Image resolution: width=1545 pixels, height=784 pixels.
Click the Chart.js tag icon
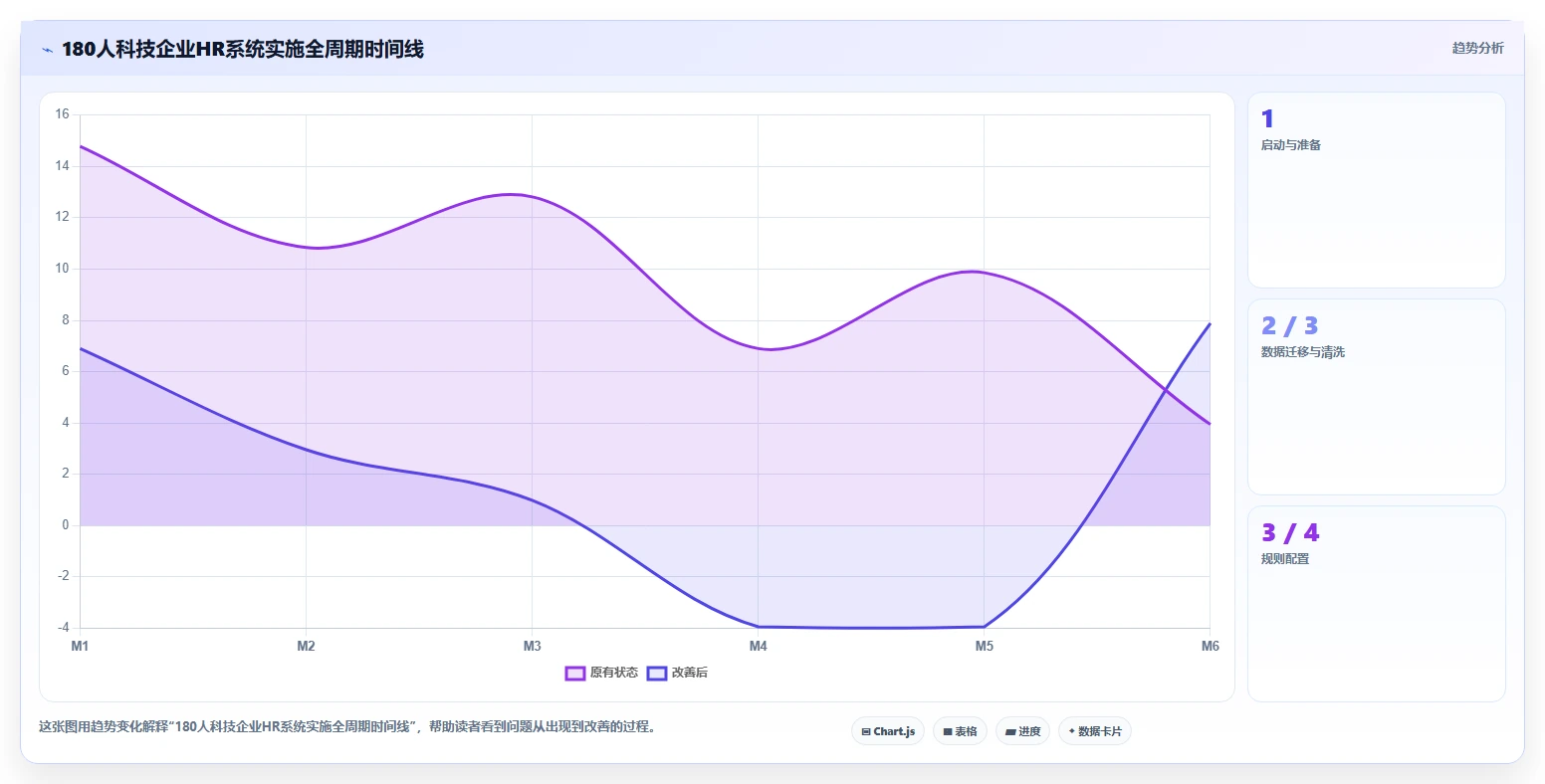[866, 731]
